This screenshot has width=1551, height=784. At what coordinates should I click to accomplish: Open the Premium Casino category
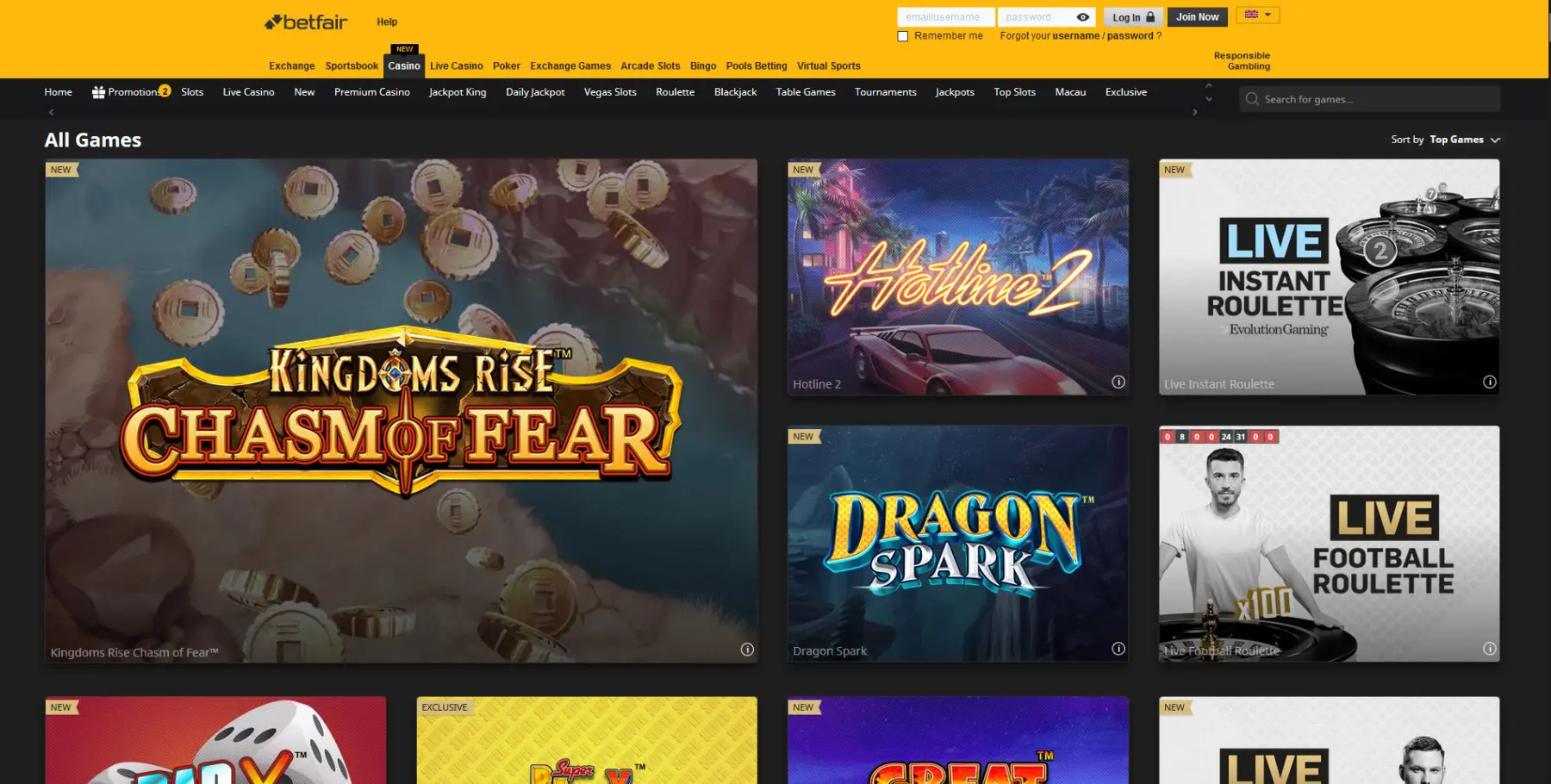coord(372,92)
